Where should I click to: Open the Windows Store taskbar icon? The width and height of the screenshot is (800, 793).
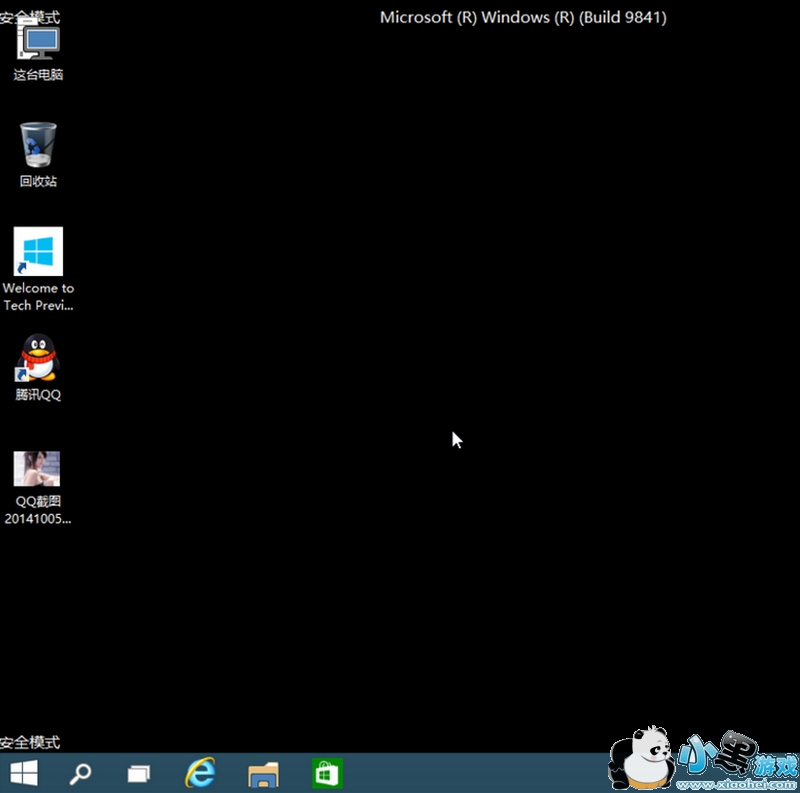(x=326, y=773)
